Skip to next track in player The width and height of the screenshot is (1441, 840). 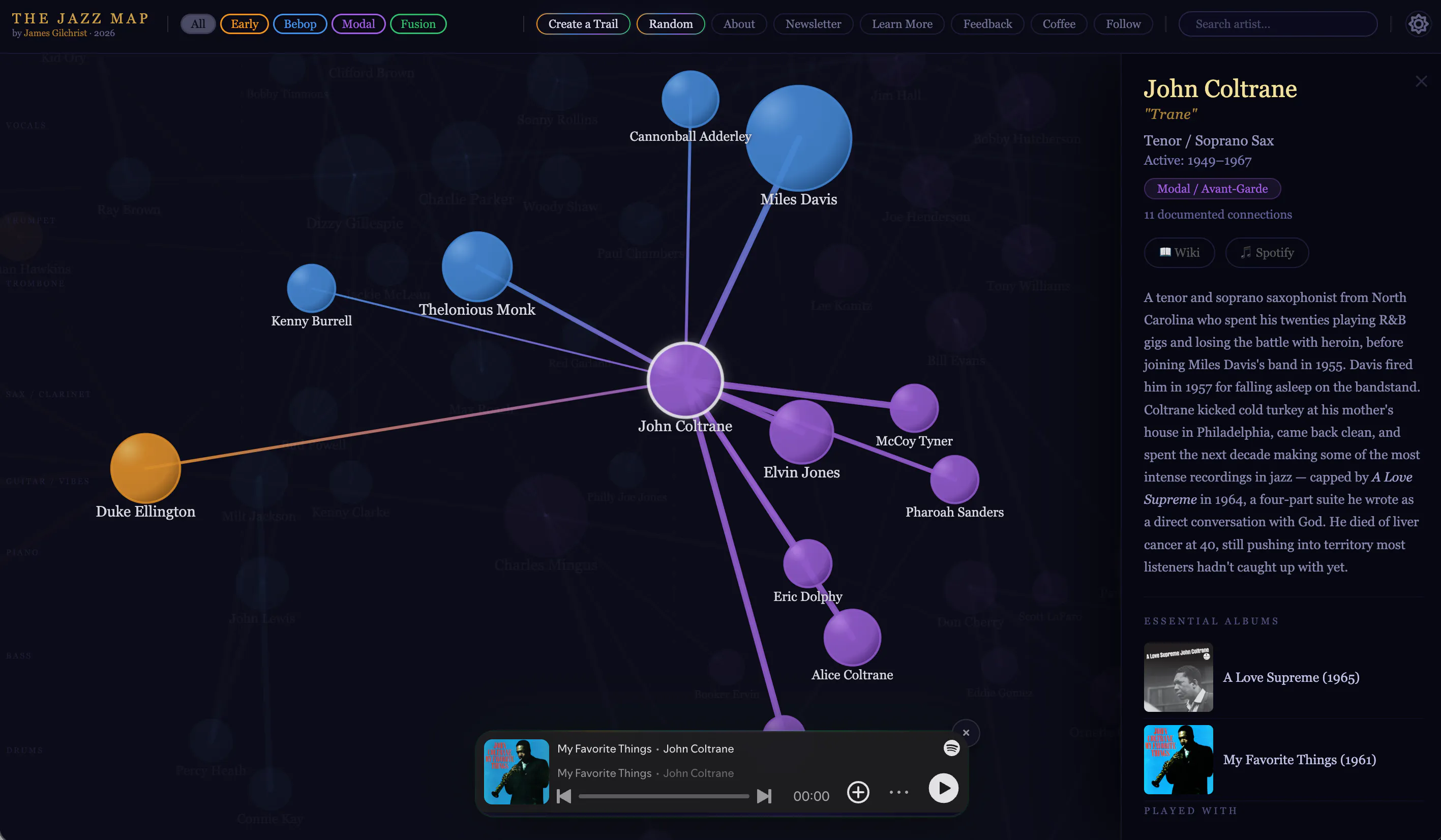point(764,796)
